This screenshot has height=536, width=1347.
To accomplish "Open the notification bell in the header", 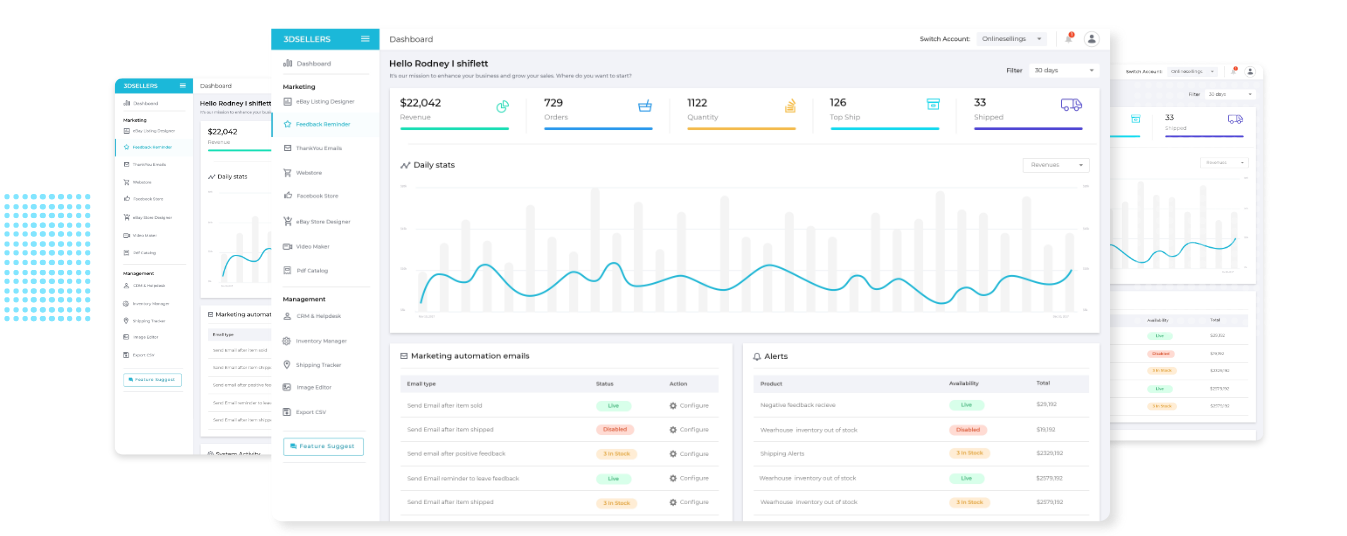I will [1069, 38].
